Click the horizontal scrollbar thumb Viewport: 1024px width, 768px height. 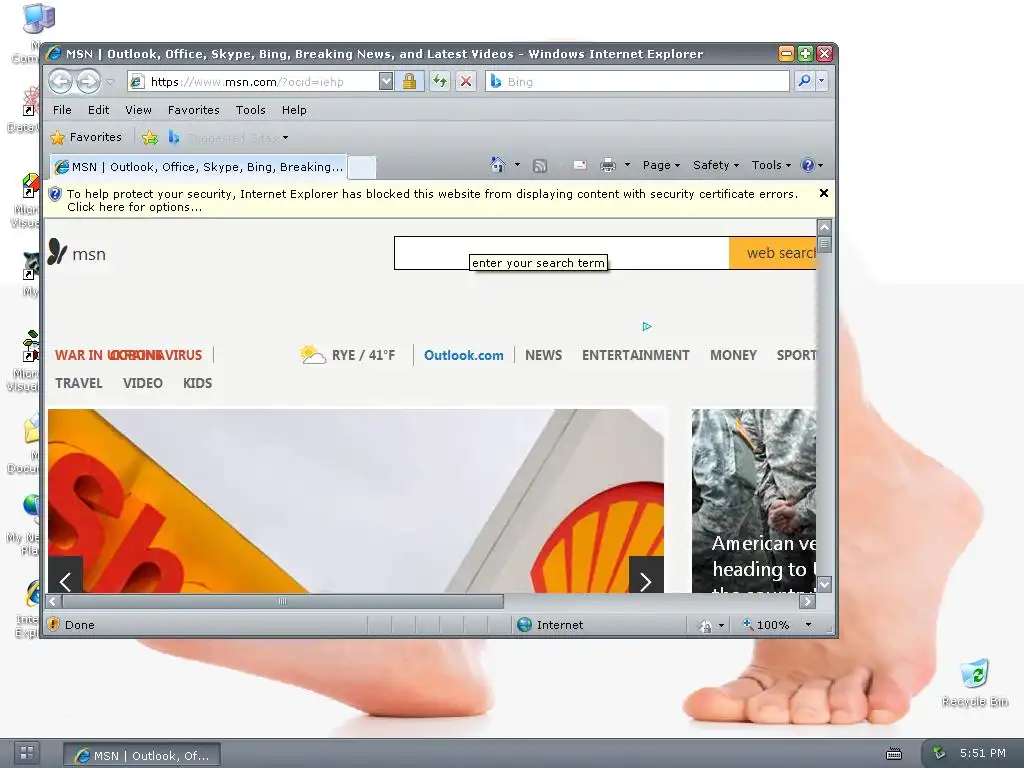(283, 601)
